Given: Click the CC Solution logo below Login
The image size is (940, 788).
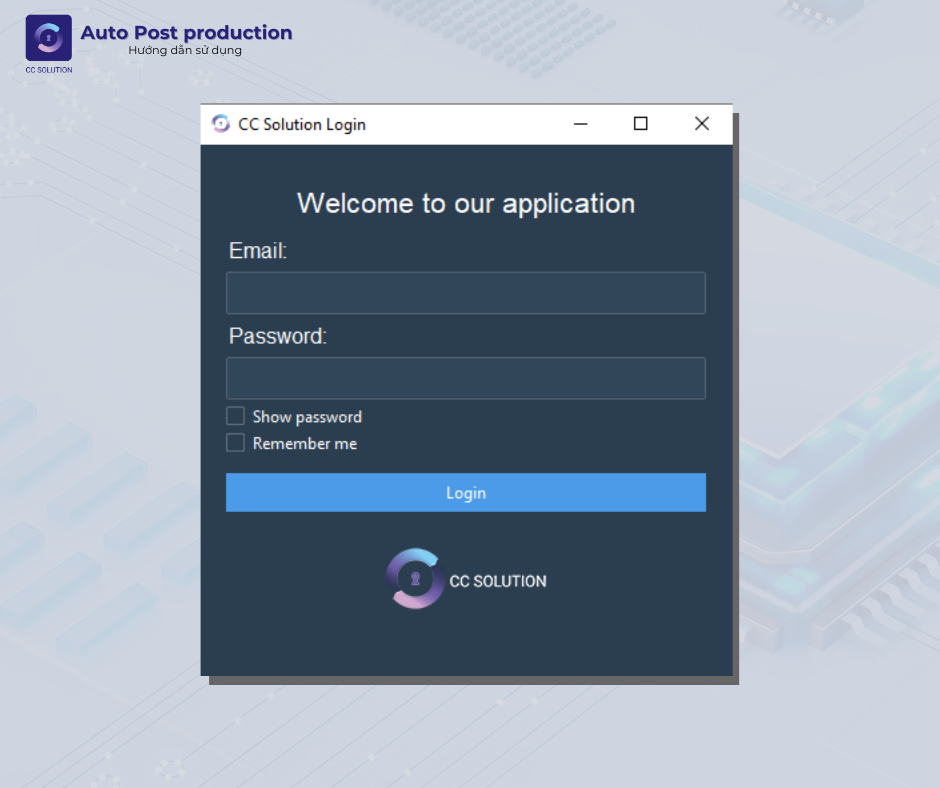Looking at the screenshot, I should pos(415,579).
